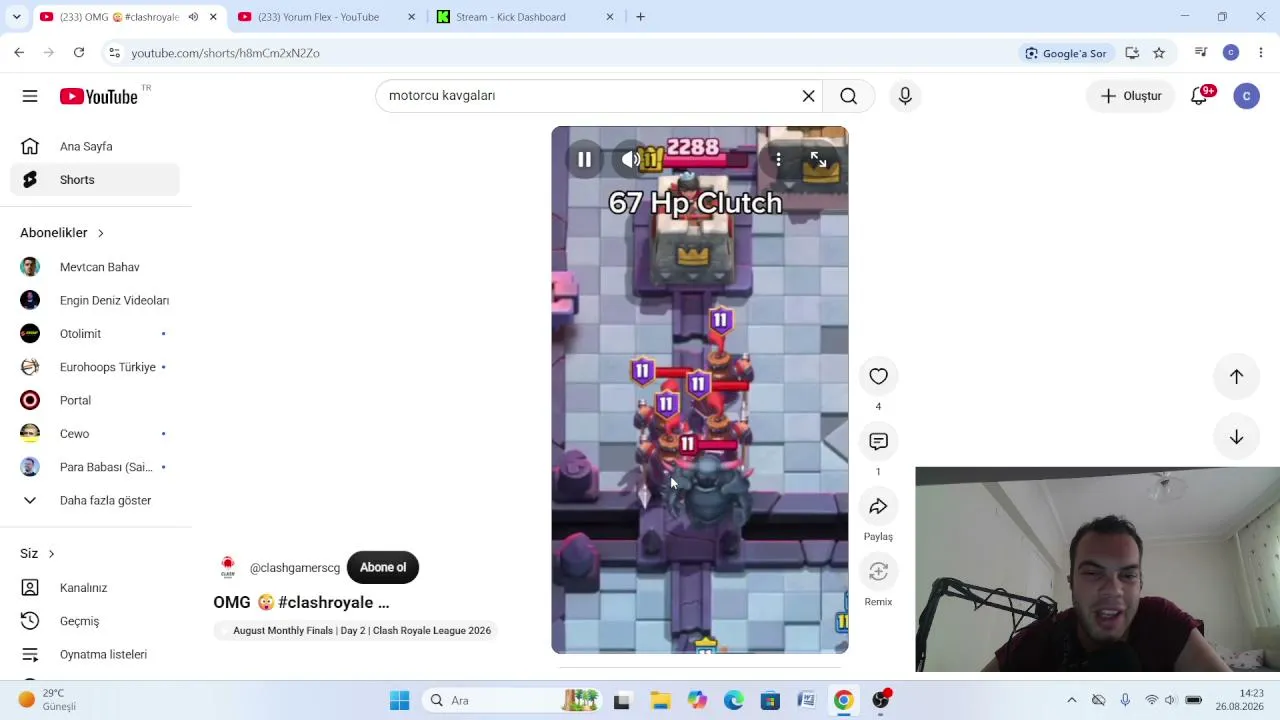Show hidden system tray icons
This screenshot has height=720, width=1280.
tap(1072, 700)
